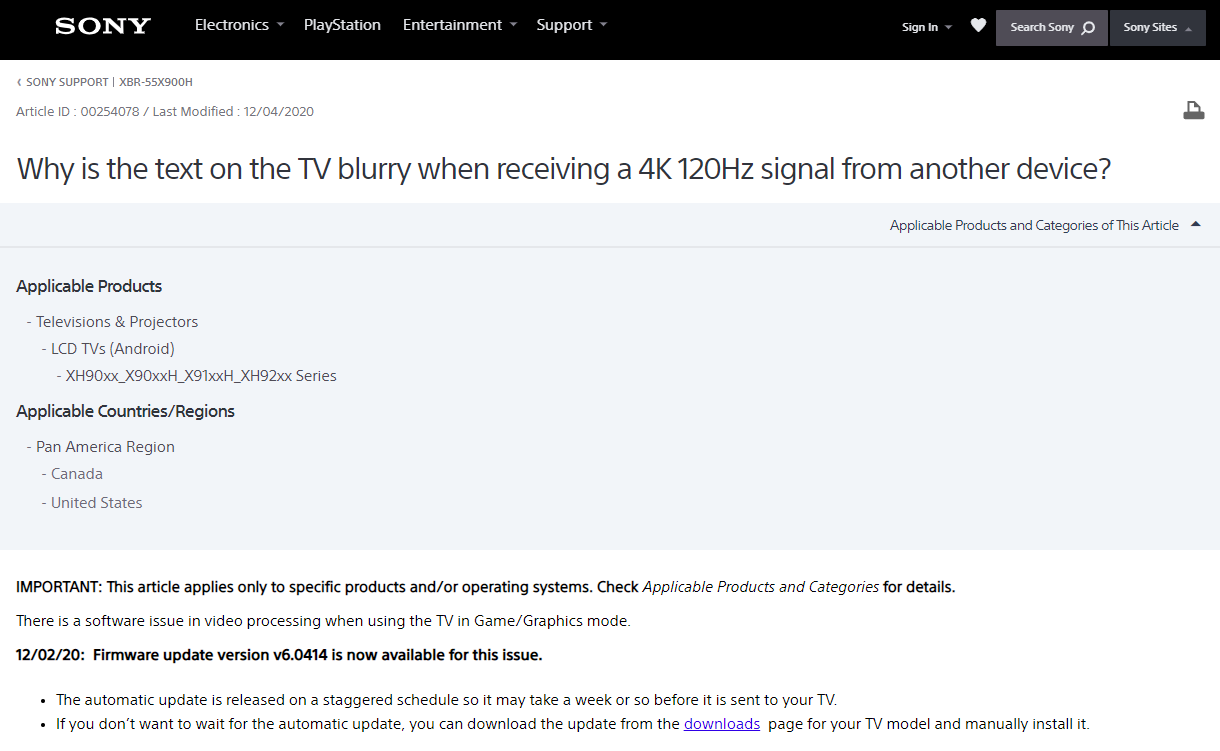Viewport: 1220px width, 751px height.
Task: Expand the Entertainment menu
Action: [x=460, y=25]
